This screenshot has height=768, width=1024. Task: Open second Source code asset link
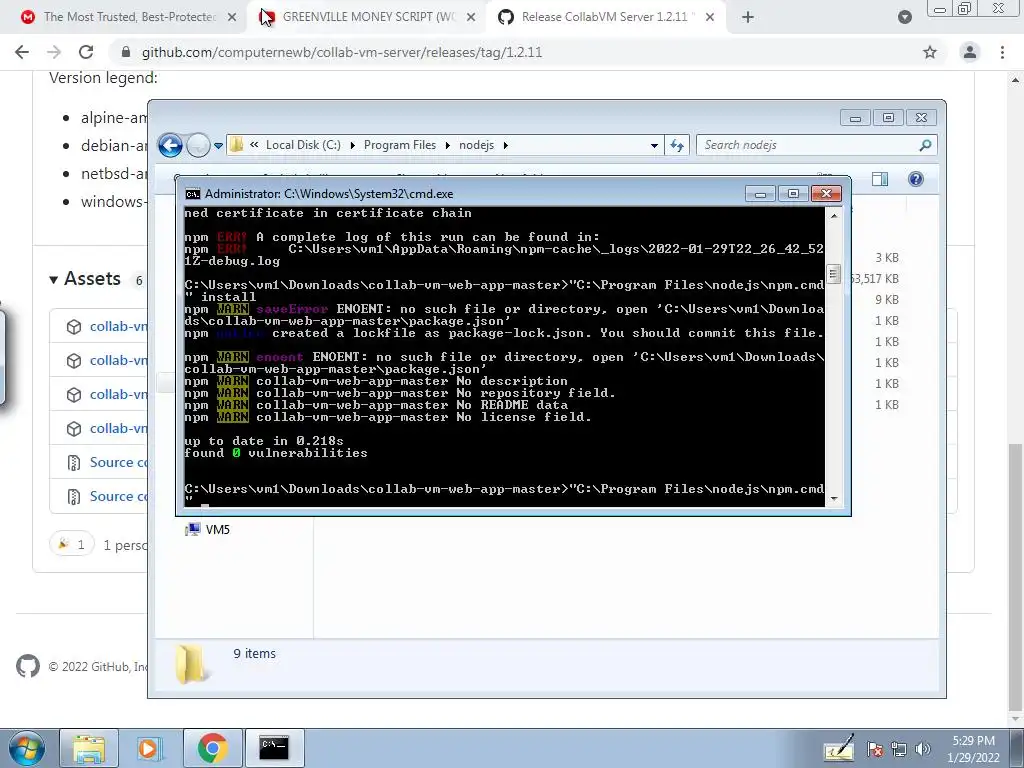tap(118, 496)
